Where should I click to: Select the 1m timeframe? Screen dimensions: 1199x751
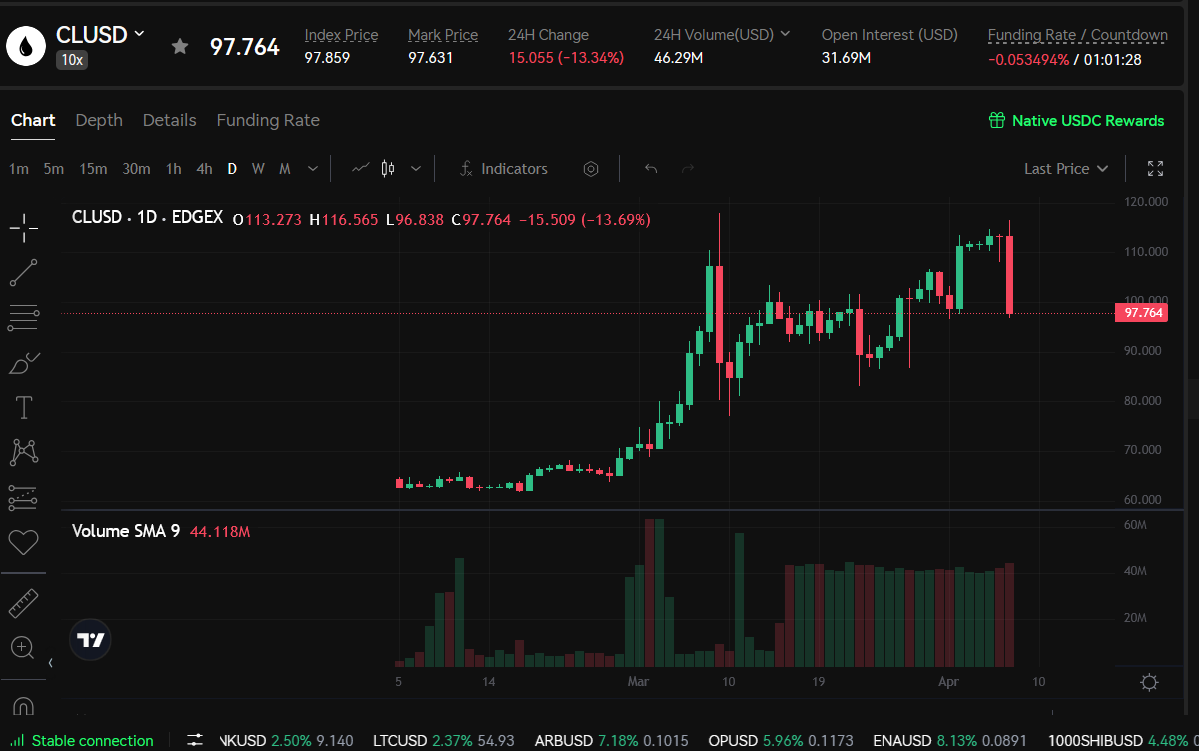[19, 169]
